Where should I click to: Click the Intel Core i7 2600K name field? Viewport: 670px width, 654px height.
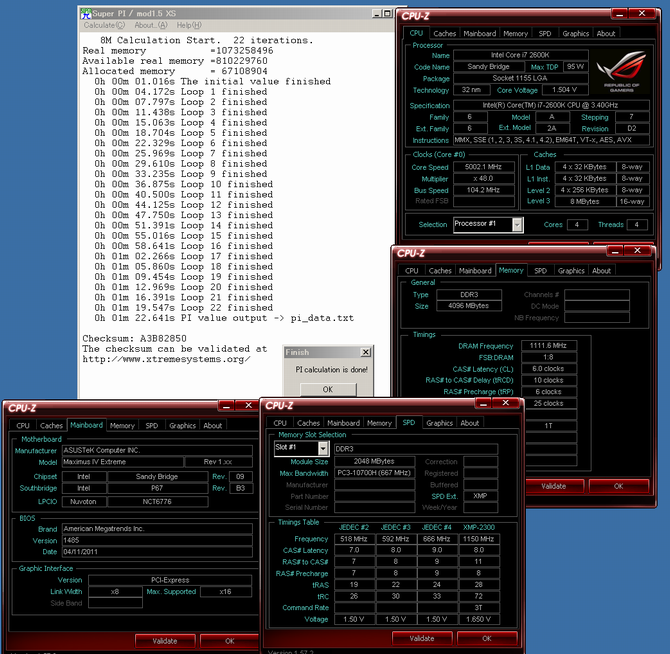[520, 55]
